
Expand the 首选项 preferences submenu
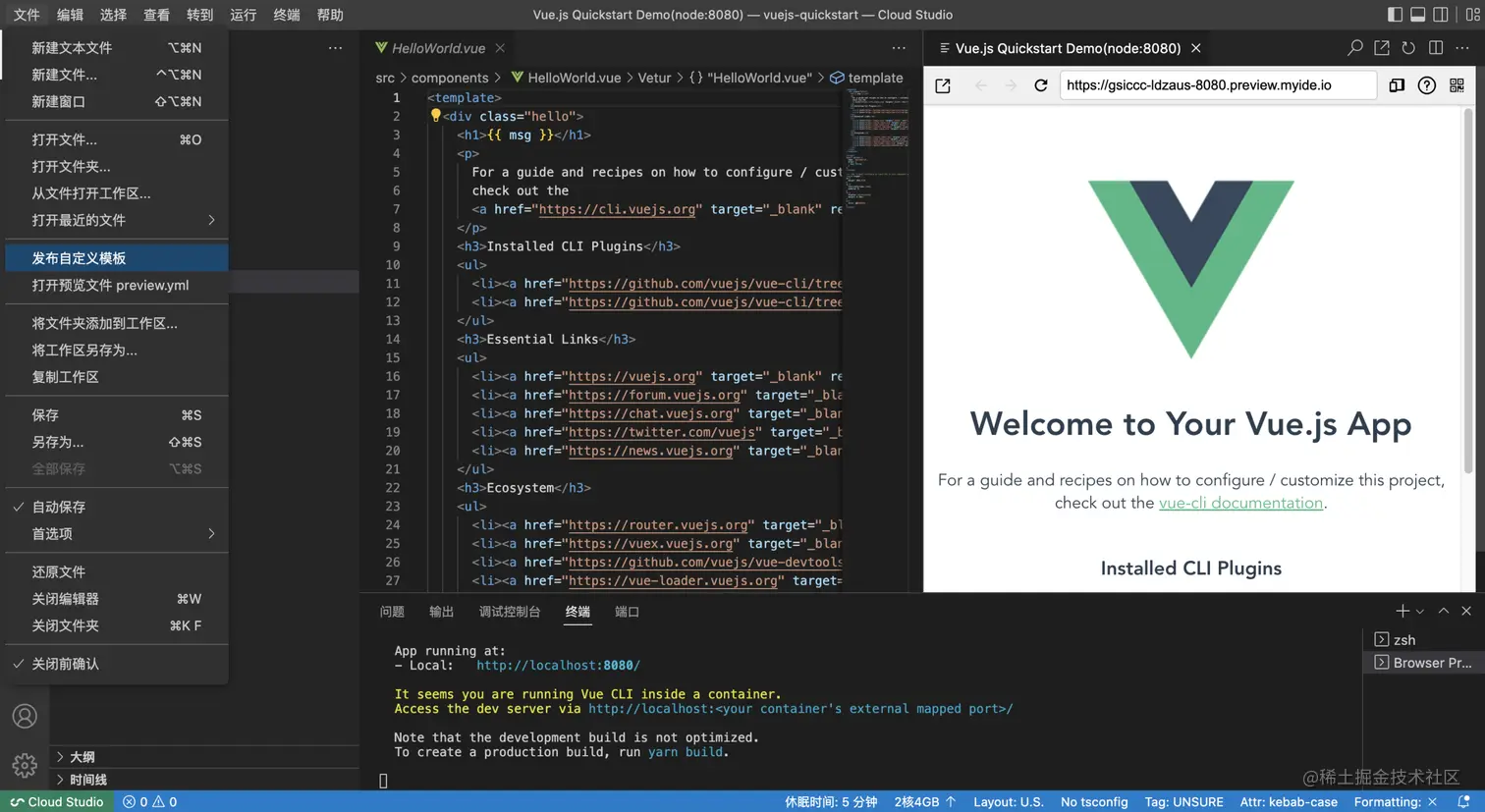[x=116, y=534]
